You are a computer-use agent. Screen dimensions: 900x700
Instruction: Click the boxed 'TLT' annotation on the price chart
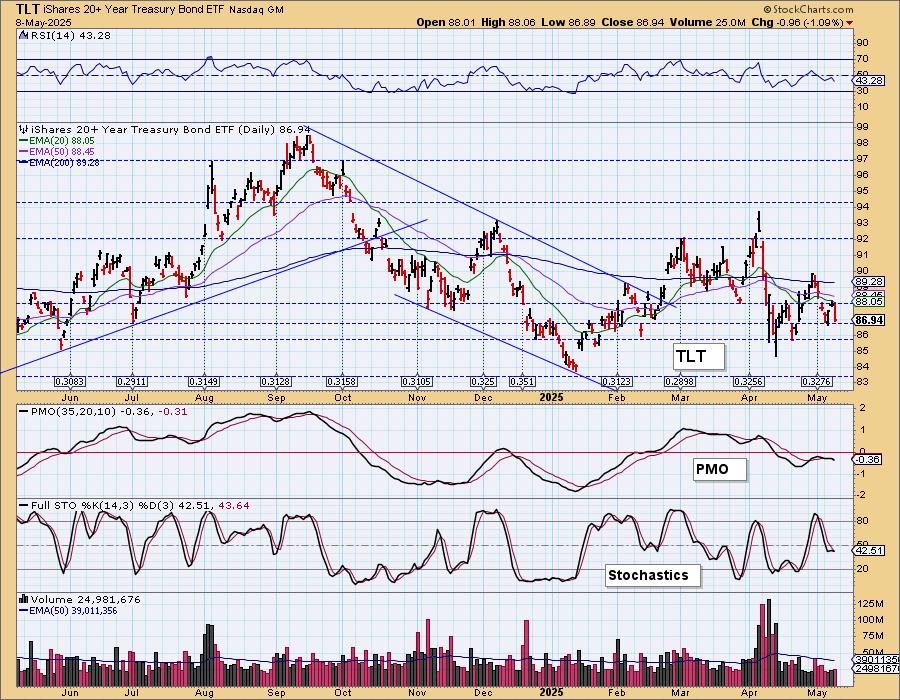[x=698, y=356]
